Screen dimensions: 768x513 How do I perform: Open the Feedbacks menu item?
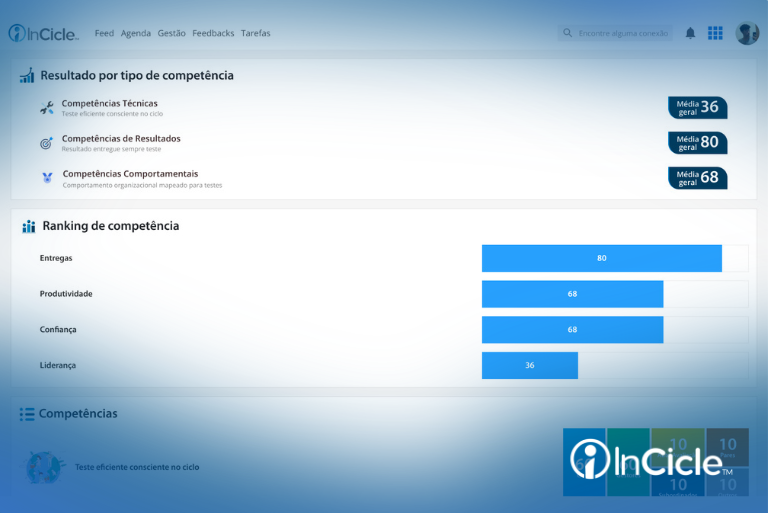pyautogui.click(x=213, y=33)
